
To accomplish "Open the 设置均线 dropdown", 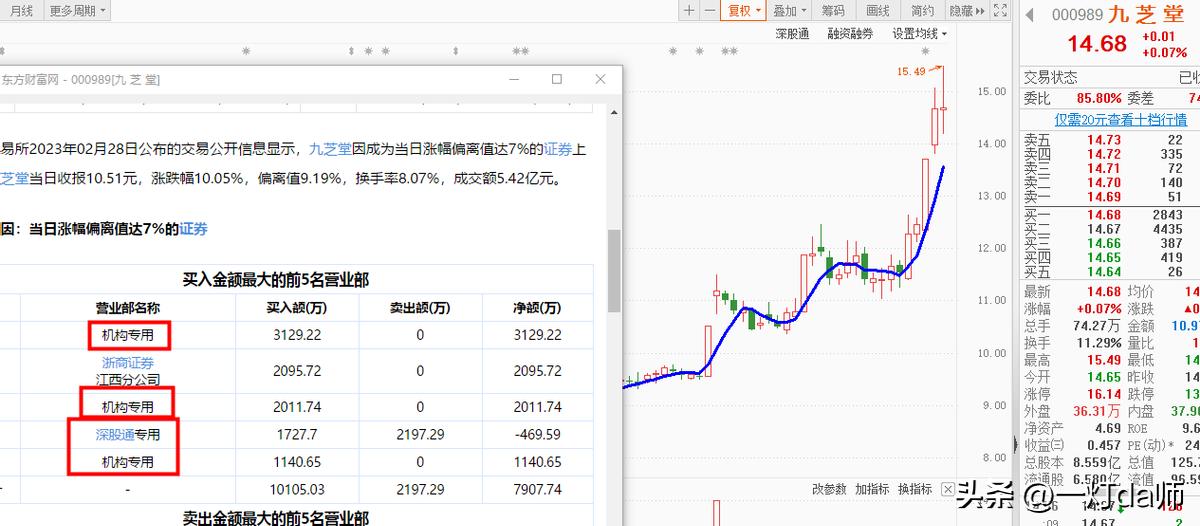I will click(x=920, y=33).
